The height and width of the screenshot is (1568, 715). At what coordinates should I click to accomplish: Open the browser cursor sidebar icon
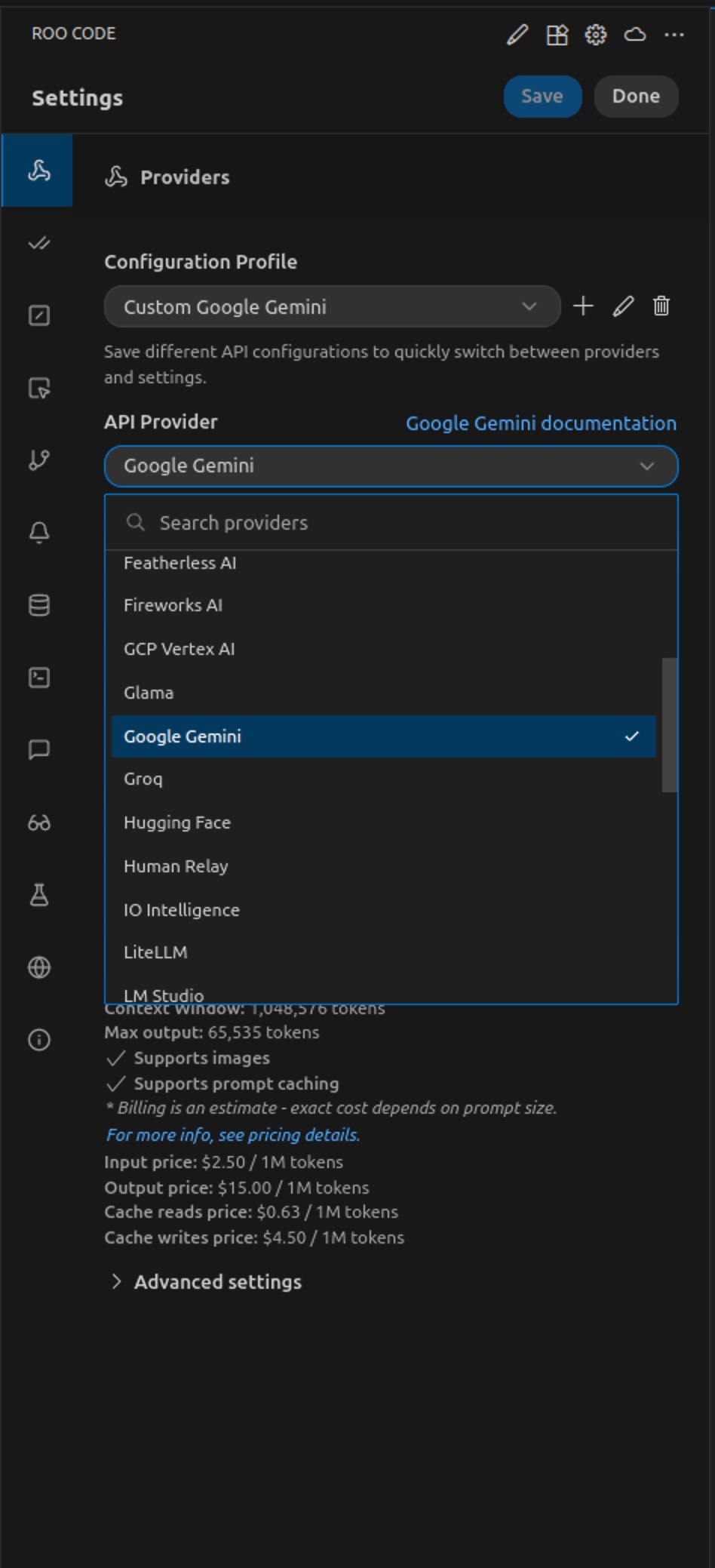[38, 388]
